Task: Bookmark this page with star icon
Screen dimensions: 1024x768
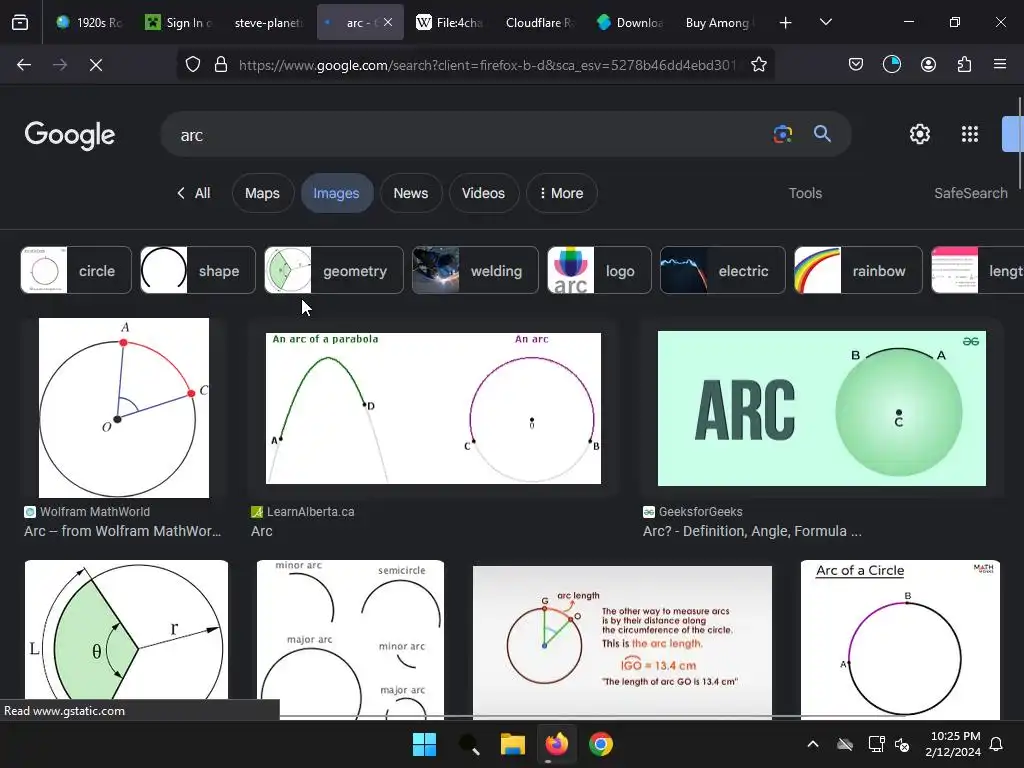Action: pos(758,65)
